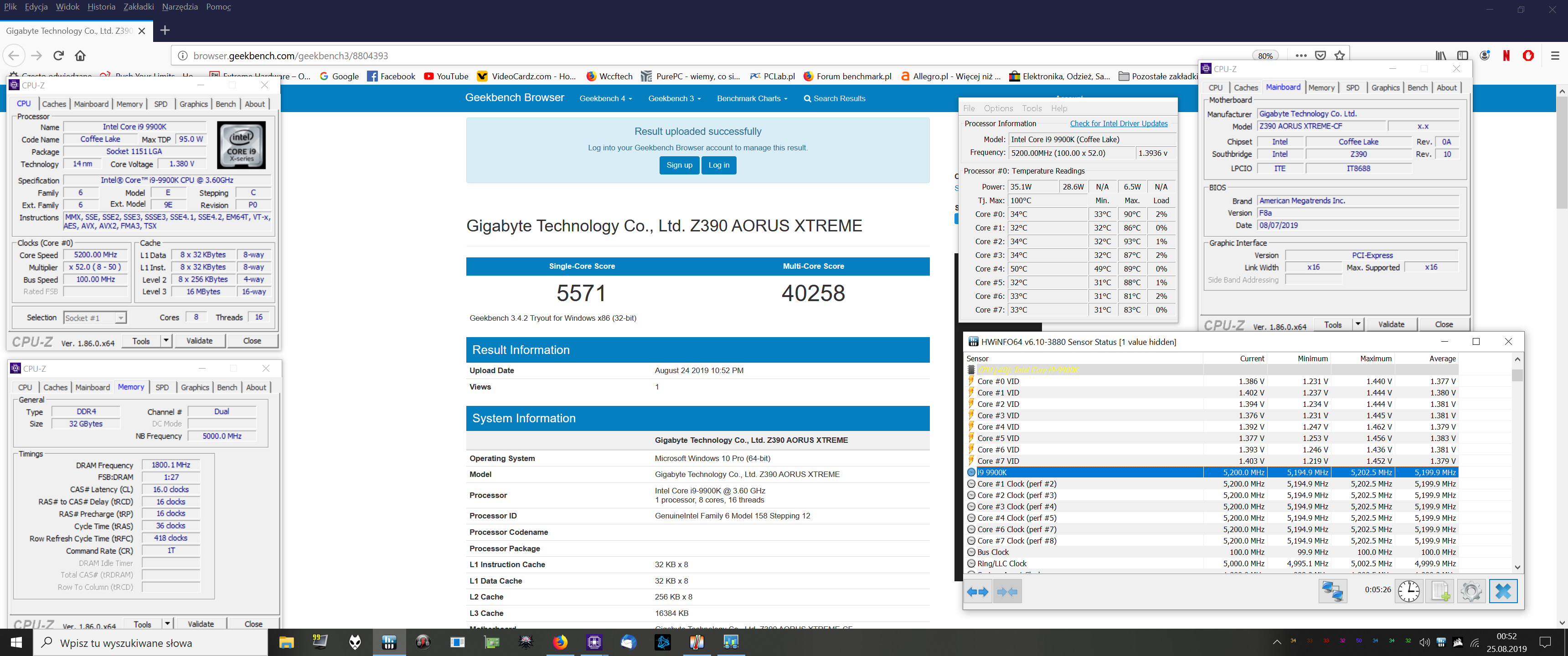1568x656 pixels.
Task: Open Graphics tab in CPU-Z Memory window
Action: pyautogui.click(x=195, y=387)
